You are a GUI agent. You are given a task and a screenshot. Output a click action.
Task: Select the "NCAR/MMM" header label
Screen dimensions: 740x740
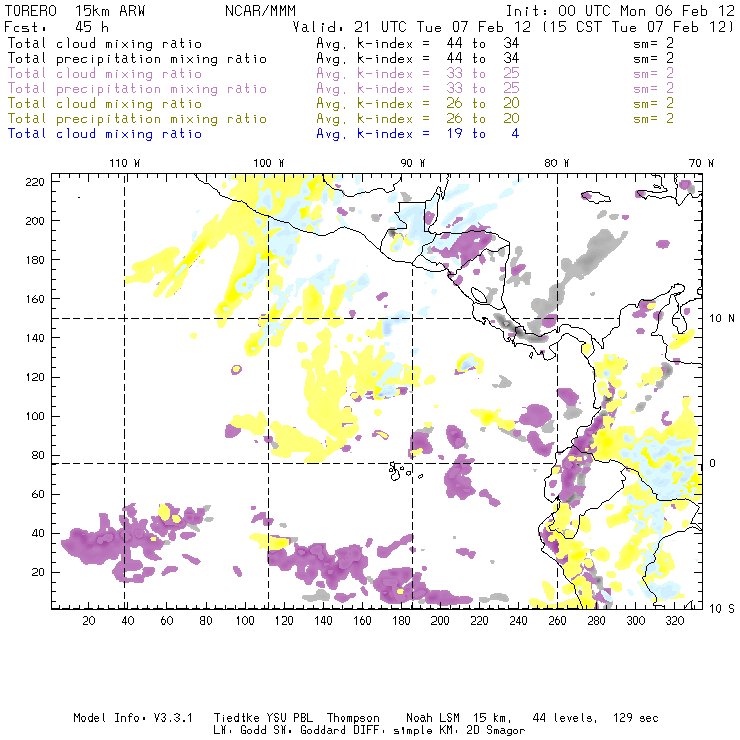point(261,11)
